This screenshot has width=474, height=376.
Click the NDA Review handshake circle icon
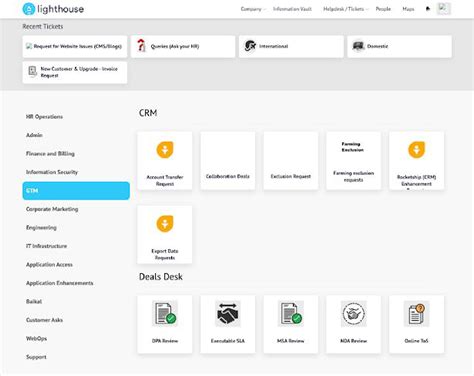click(354, 313)
